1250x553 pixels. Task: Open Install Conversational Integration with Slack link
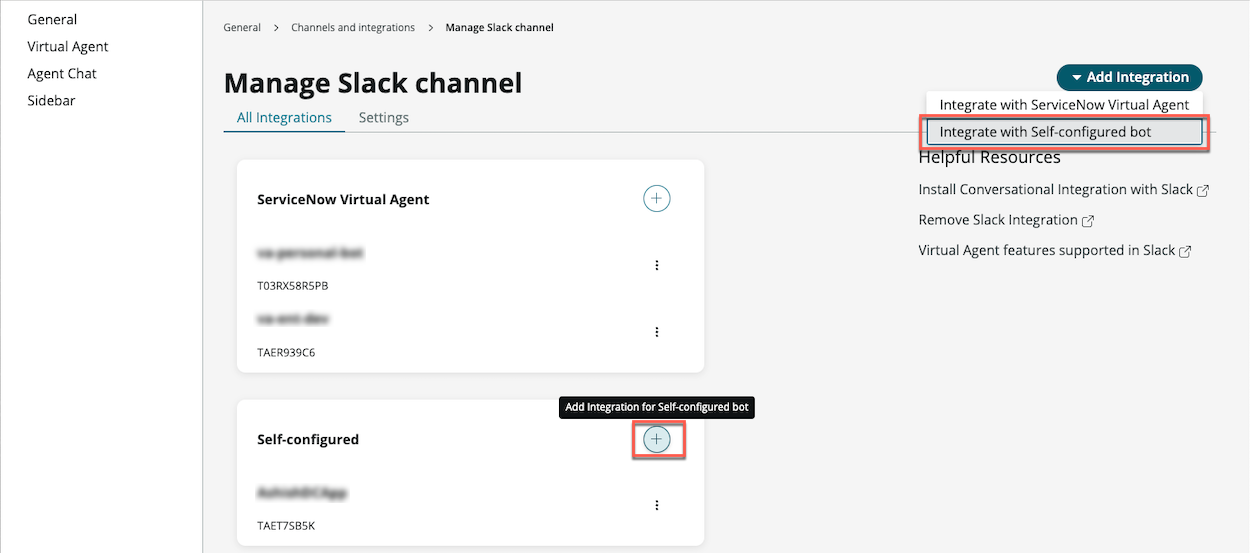coord(1056,189)
